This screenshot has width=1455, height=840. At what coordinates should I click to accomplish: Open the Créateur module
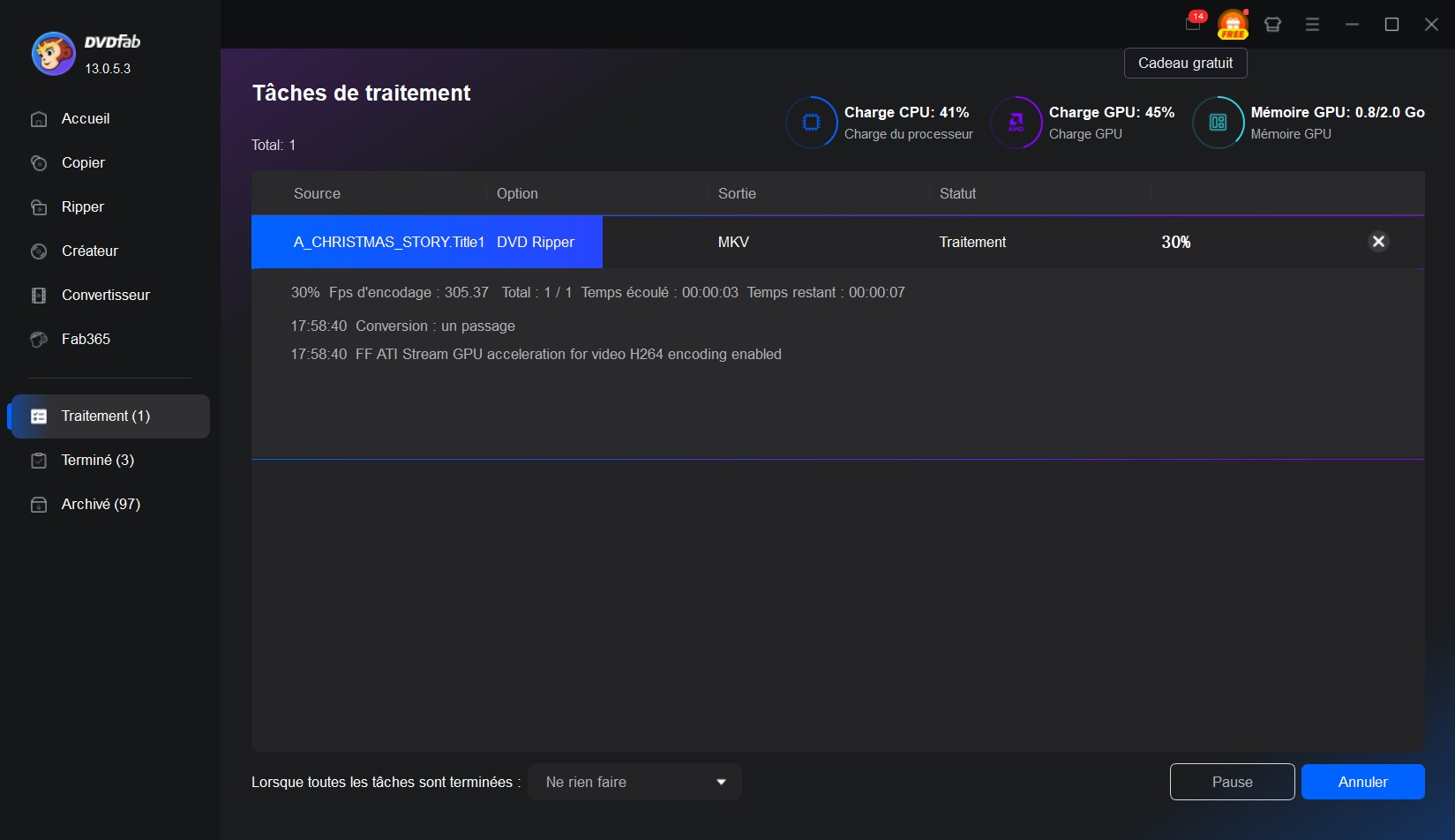(x=88, y=251)
